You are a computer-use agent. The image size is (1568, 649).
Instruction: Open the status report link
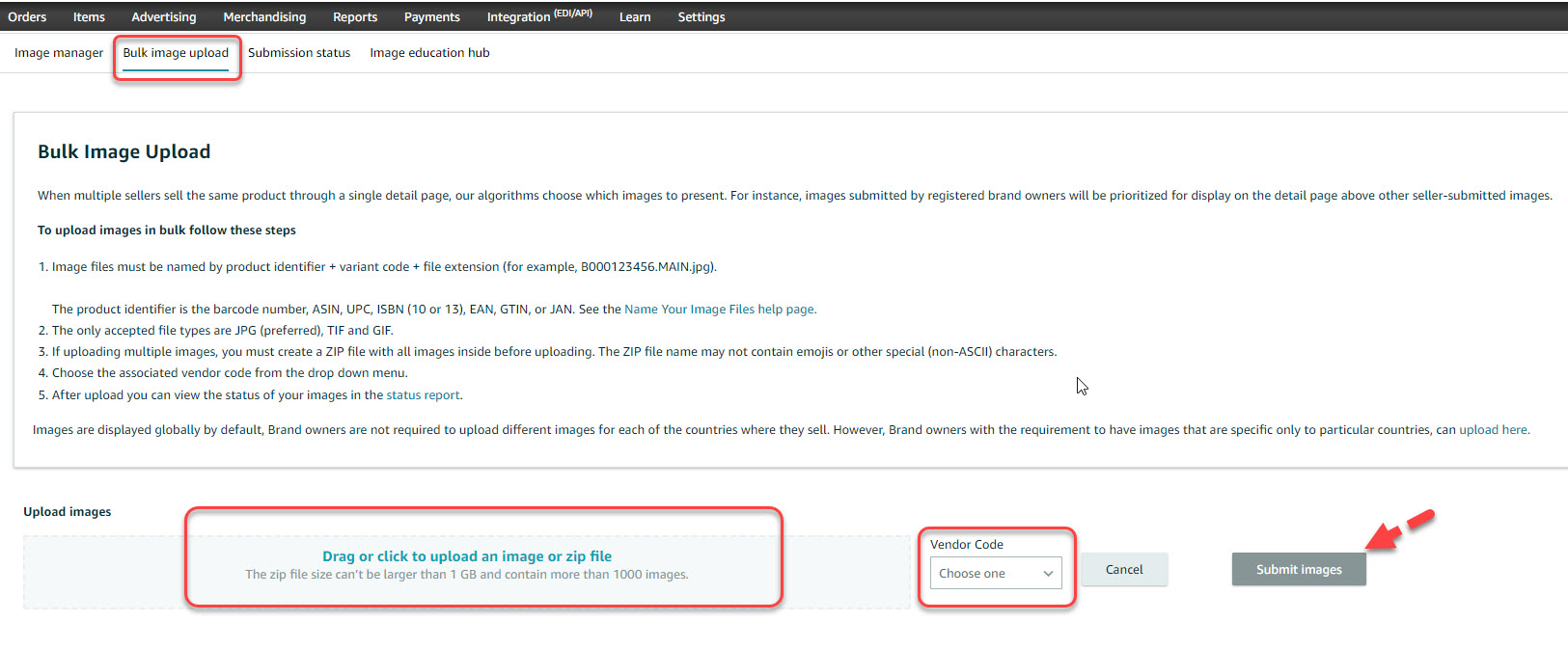click(424, 395)
